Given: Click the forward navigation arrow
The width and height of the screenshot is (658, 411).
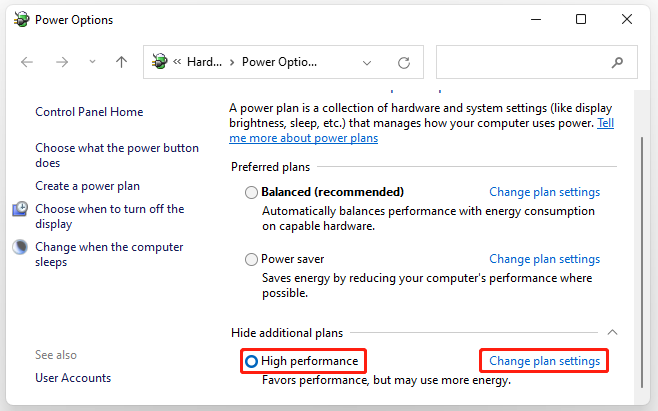Looking at the screenshot, I should point(61,62).
